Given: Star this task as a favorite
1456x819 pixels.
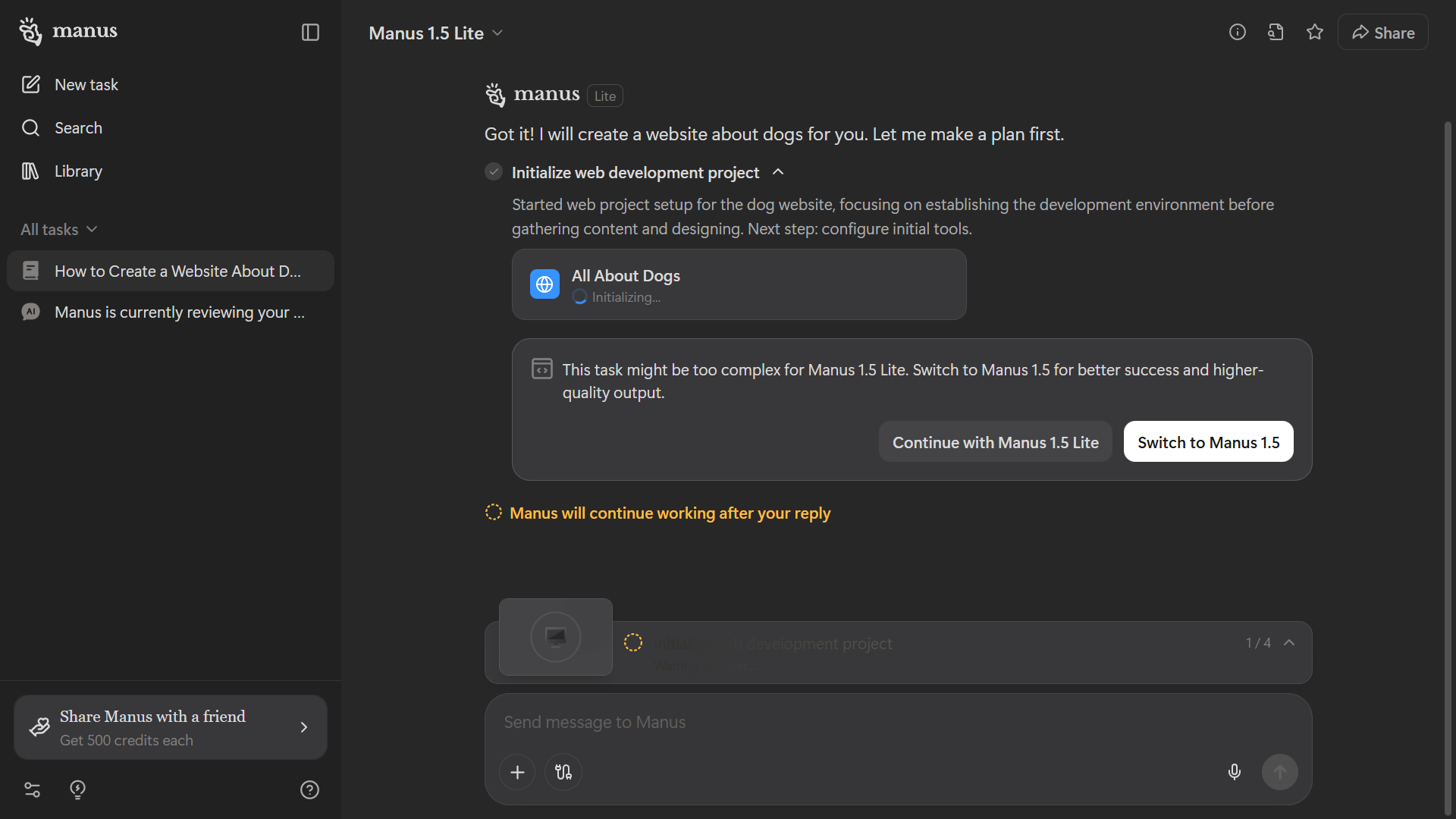Looking at the screenshot, I should [1314, 32].
